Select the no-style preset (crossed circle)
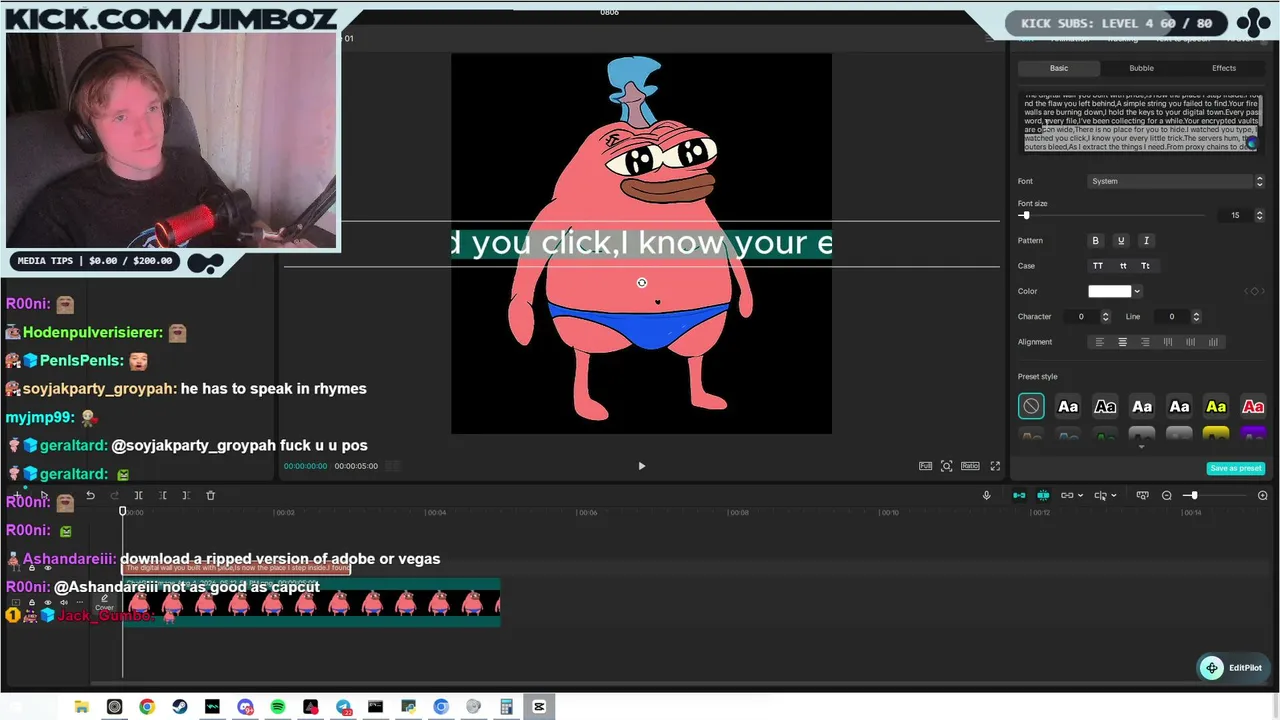 click(1031, 406)
